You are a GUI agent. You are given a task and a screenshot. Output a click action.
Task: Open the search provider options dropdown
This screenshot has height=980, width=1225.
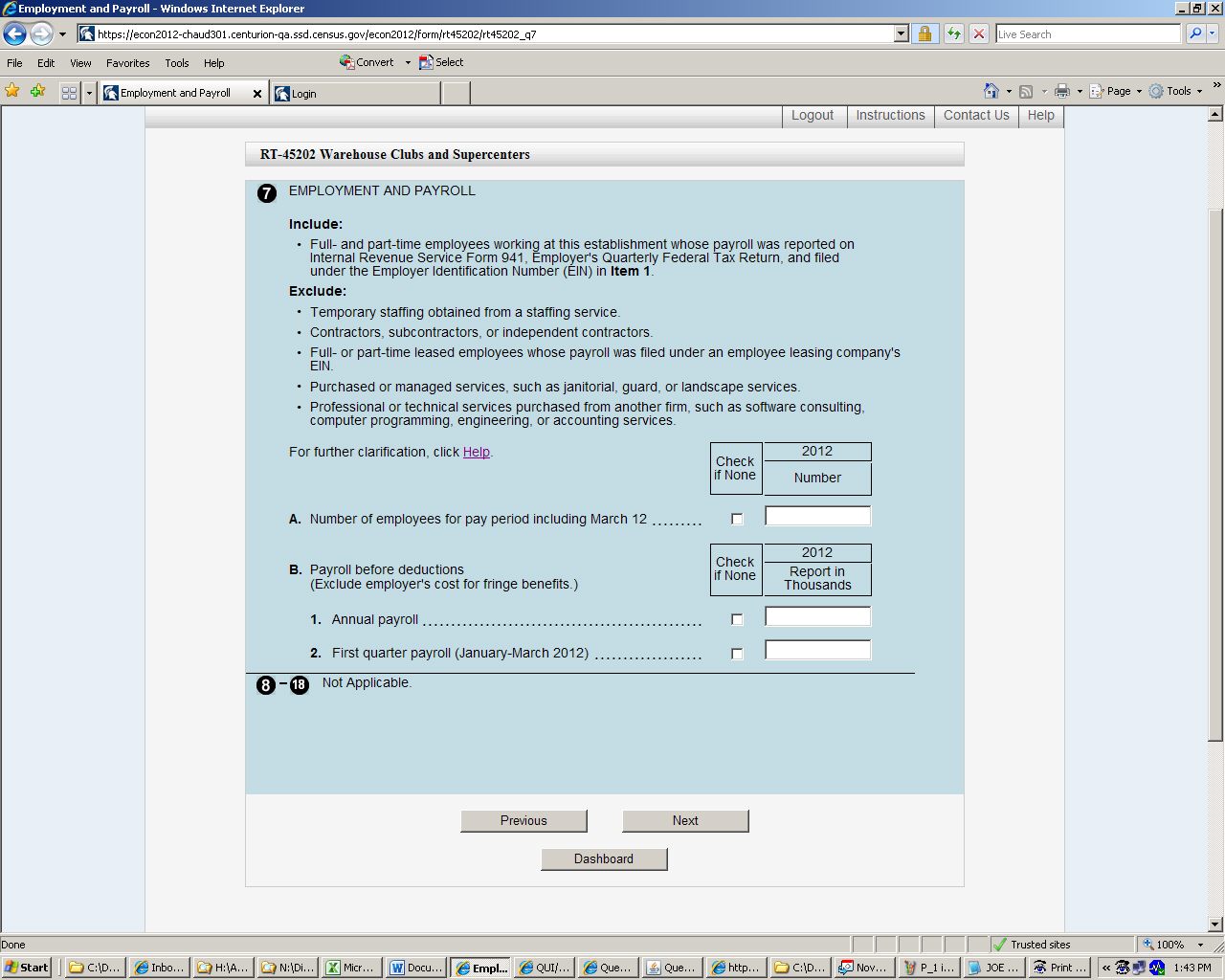click(1214, 34)
